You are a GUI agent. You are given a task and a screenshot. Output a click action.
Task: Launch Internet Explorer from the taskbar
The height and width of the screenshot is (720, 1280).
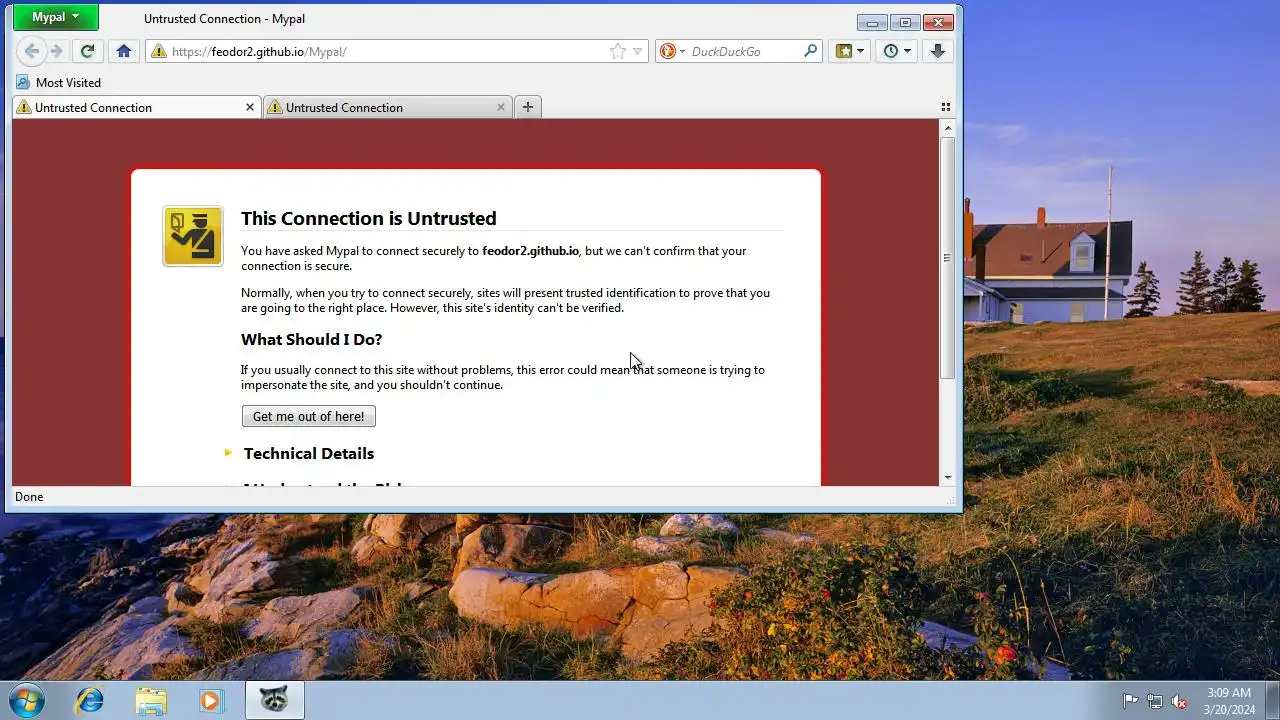pyautogui.click(x=90, y=700)
